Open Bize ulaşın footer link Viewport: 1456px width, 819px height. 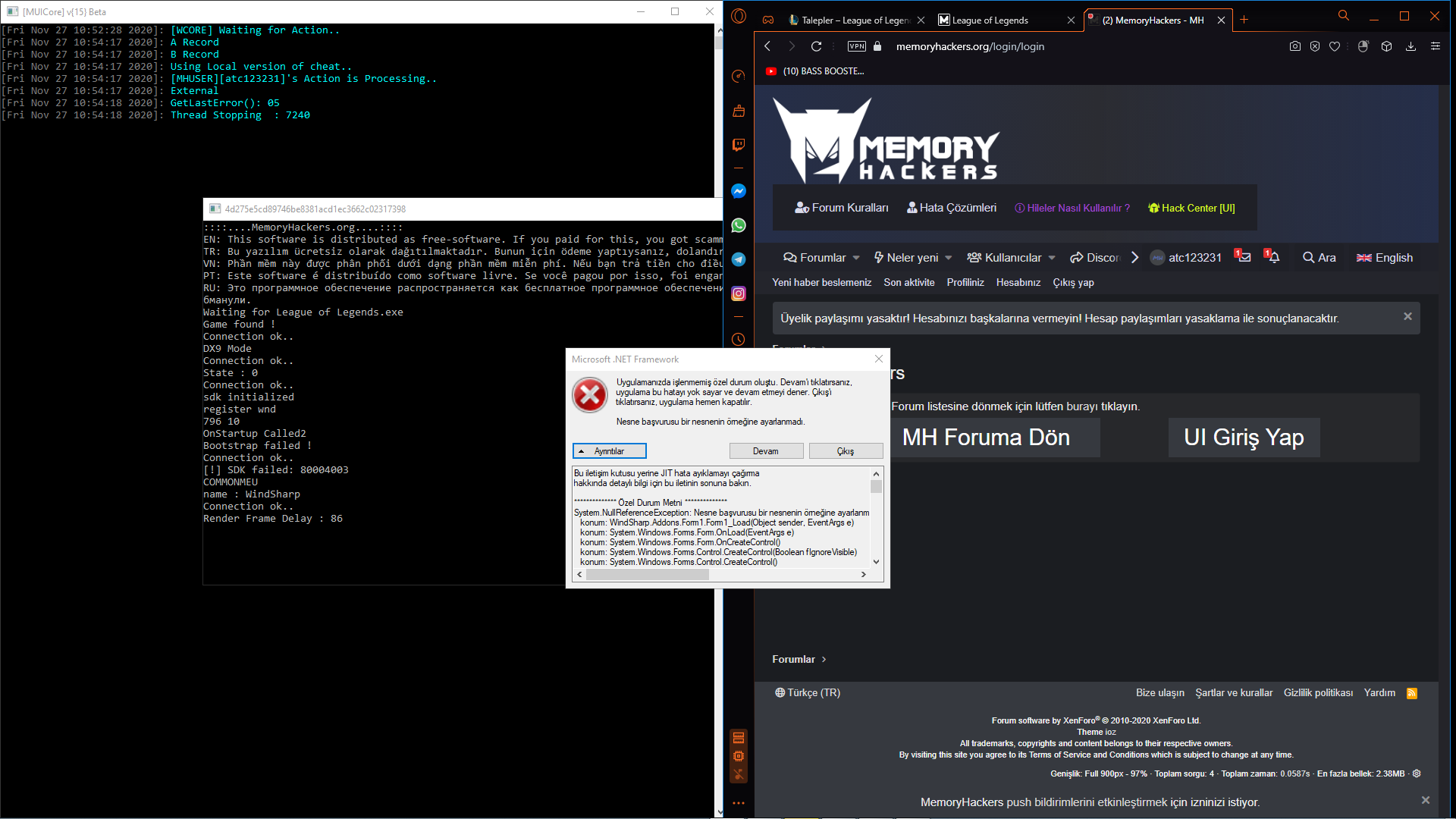pyautogui.click(x=1159, y=693)
